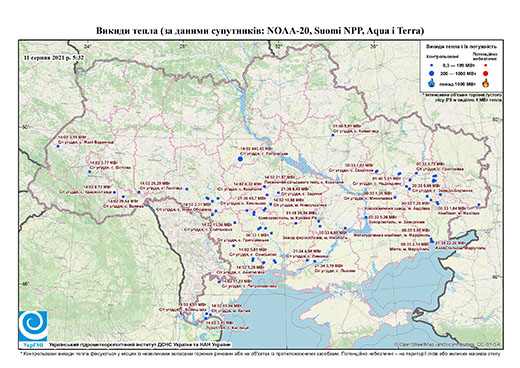Image resolution: width=520 pixels, height=368 pixels.
Task: Click the legend heading text
Action: (x=461, y=47)
